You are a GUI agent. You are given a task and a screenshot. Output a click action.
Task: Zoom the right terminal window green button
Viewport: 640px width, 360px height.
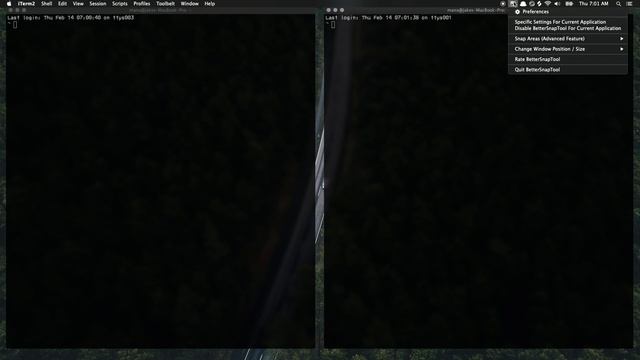click(342, 10)
